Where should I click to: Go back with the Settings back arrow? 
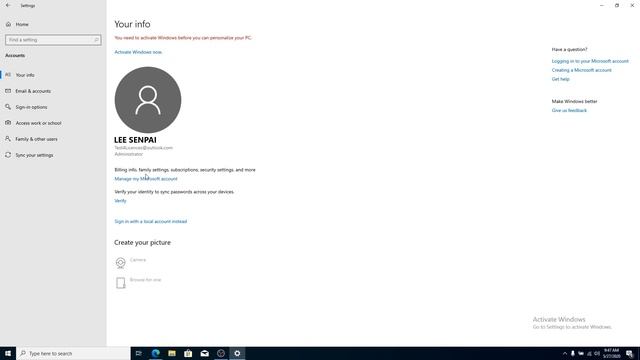[8, 5]
